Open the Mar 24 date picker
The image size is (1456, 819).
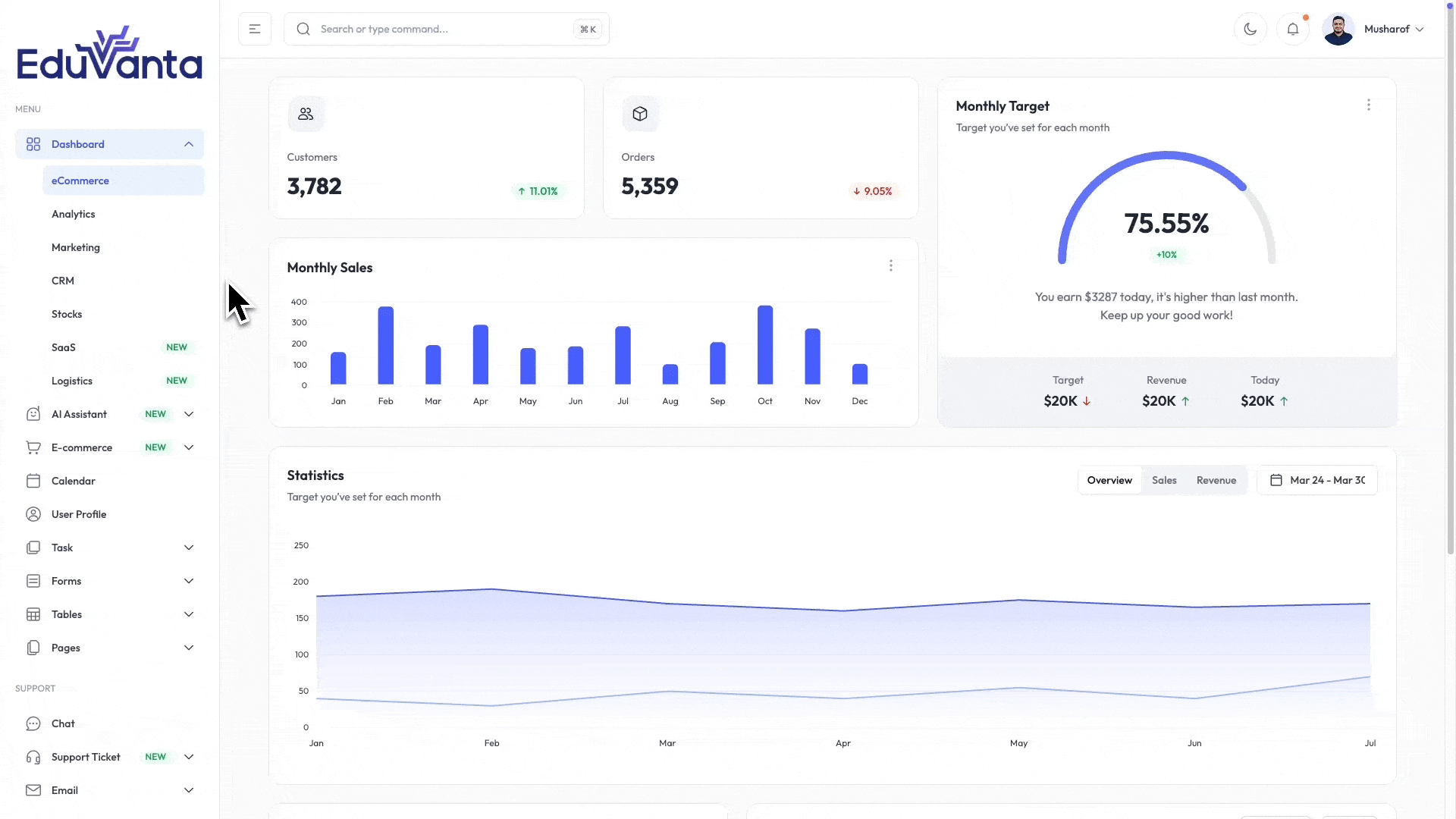1317,480
